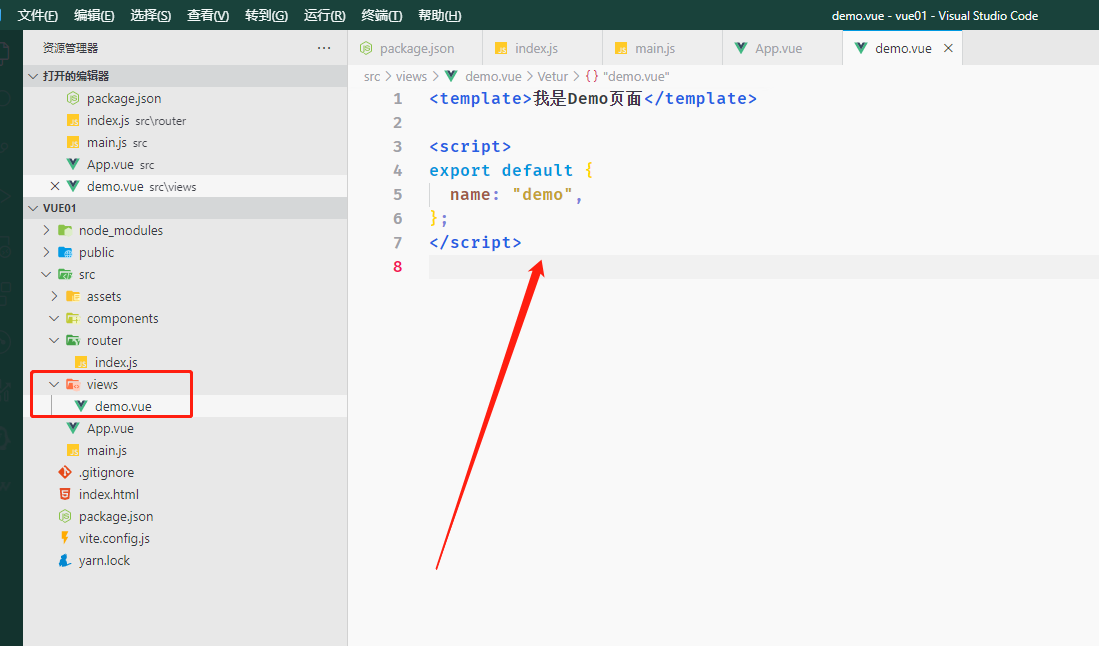The image size is (1099, 646).
Task: Click demo.vue Vue icon in open editors
Action: (x=73, y=186)
